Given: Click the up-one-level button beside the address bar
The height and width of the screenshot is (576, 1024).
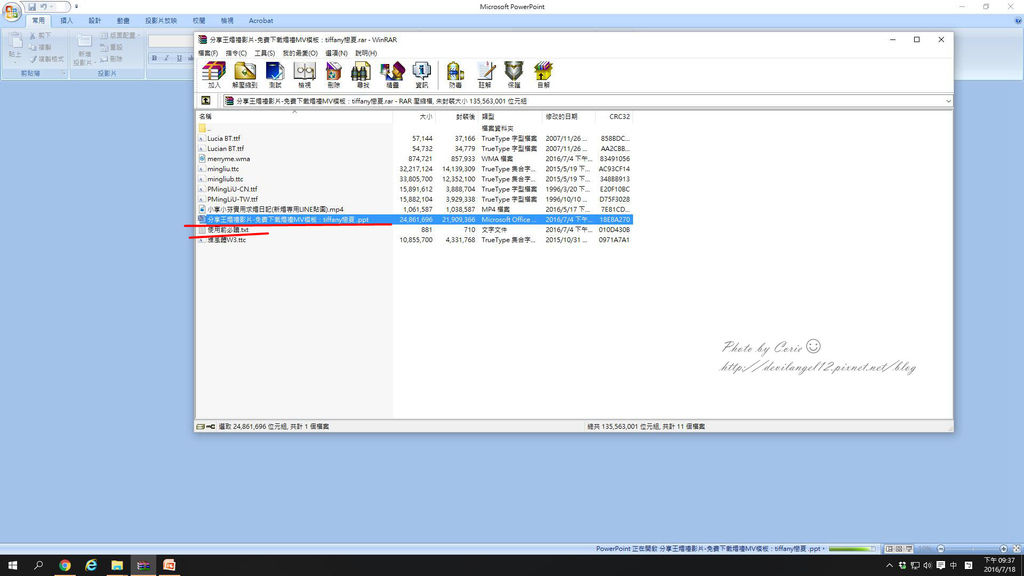Looking at the screenshot, I should point(206,101).
